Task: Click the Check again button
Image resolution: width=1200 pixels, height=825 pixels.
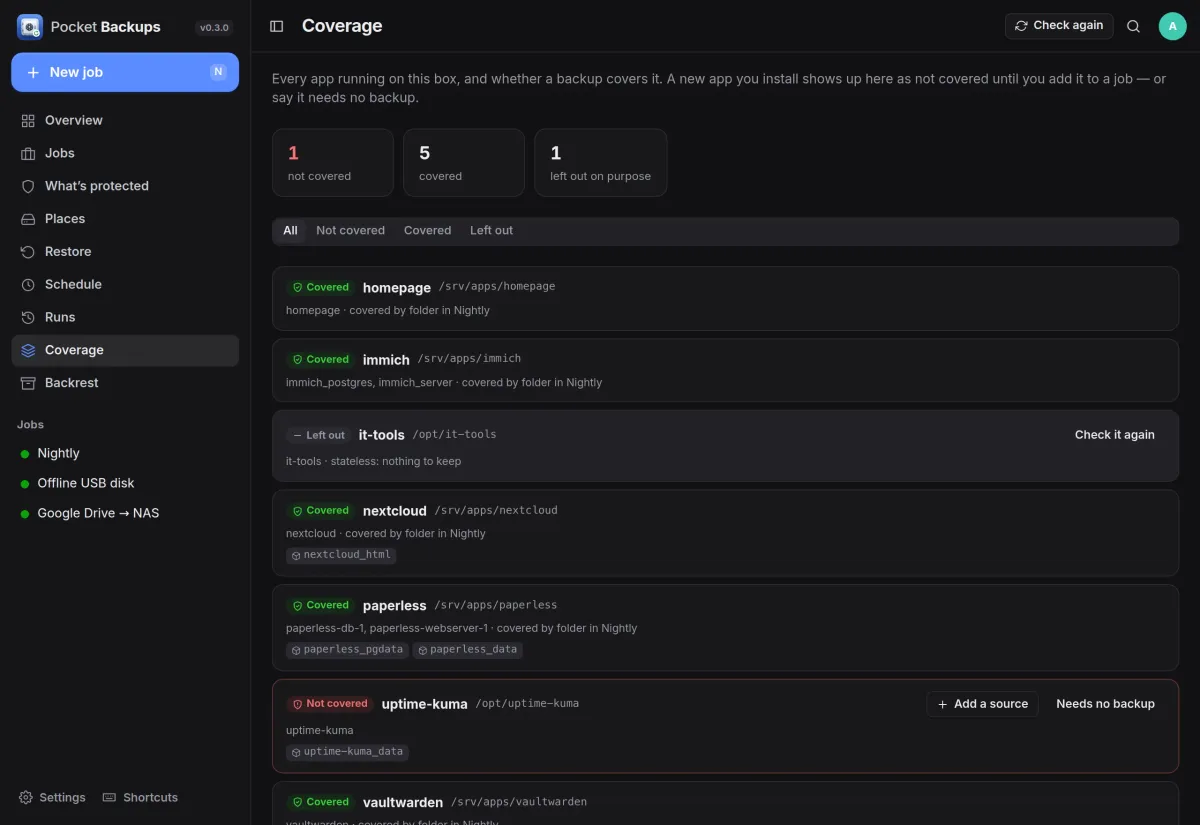Action: tap(1059, 26)
